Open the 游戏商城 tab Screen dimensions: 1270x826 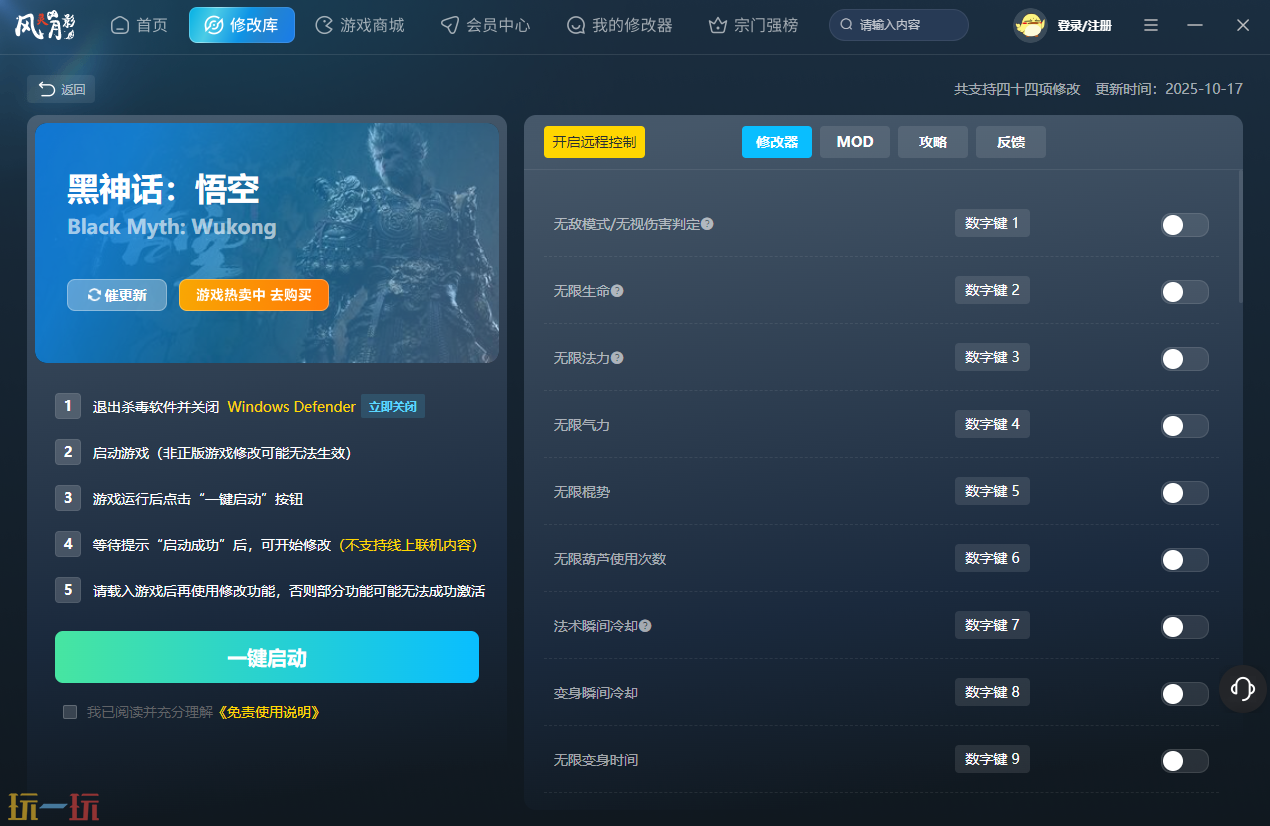point(360,25)
